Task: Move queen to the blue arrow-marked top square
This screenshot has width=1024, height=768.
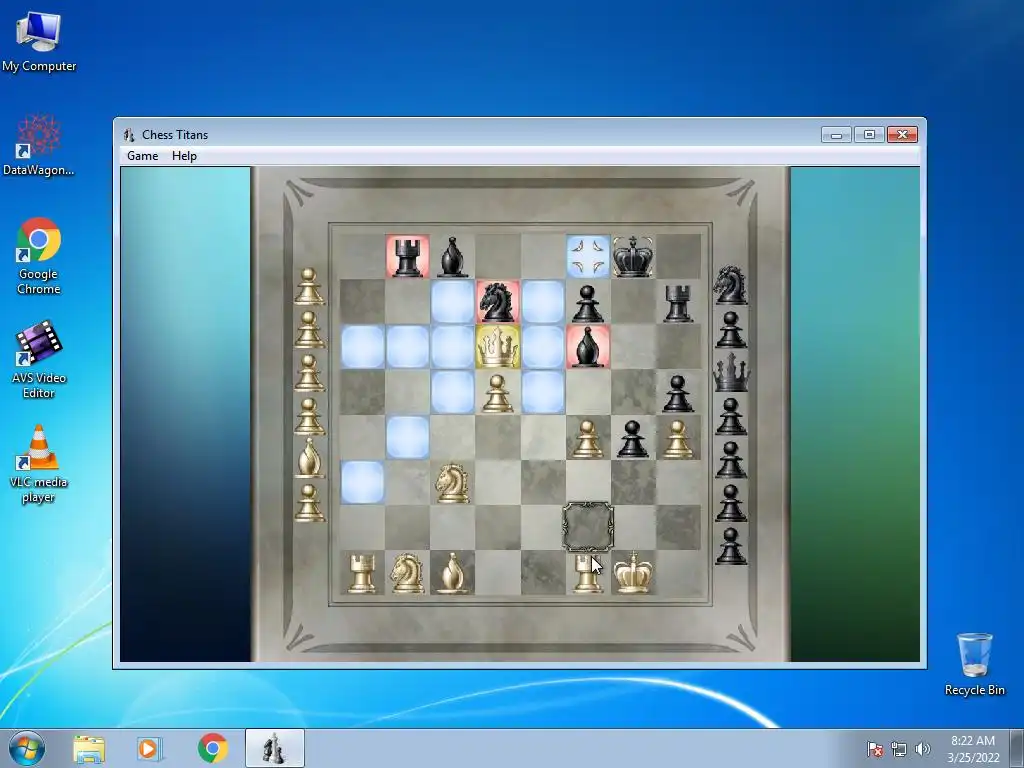Action: 588,257
